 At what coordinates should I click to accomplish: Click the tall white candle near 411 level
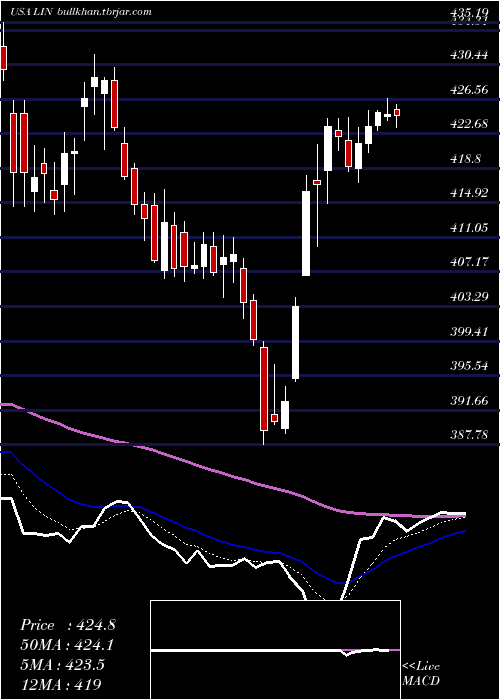[x=306, y=233]
